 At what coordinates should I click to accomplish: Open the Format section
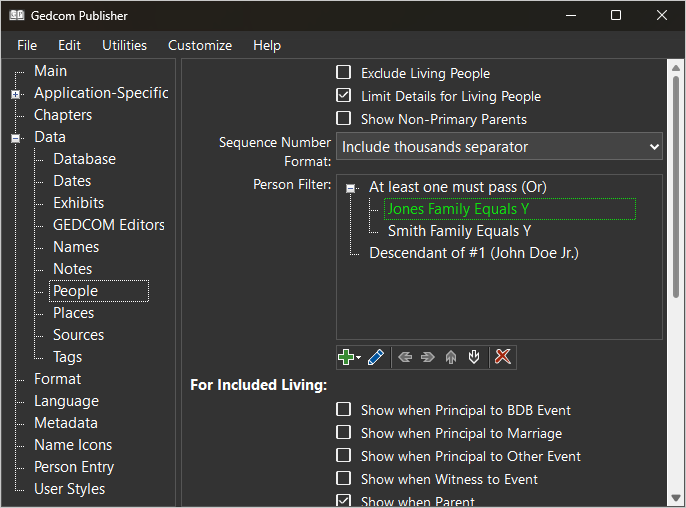pyautogui.click(x=57, y=379)
